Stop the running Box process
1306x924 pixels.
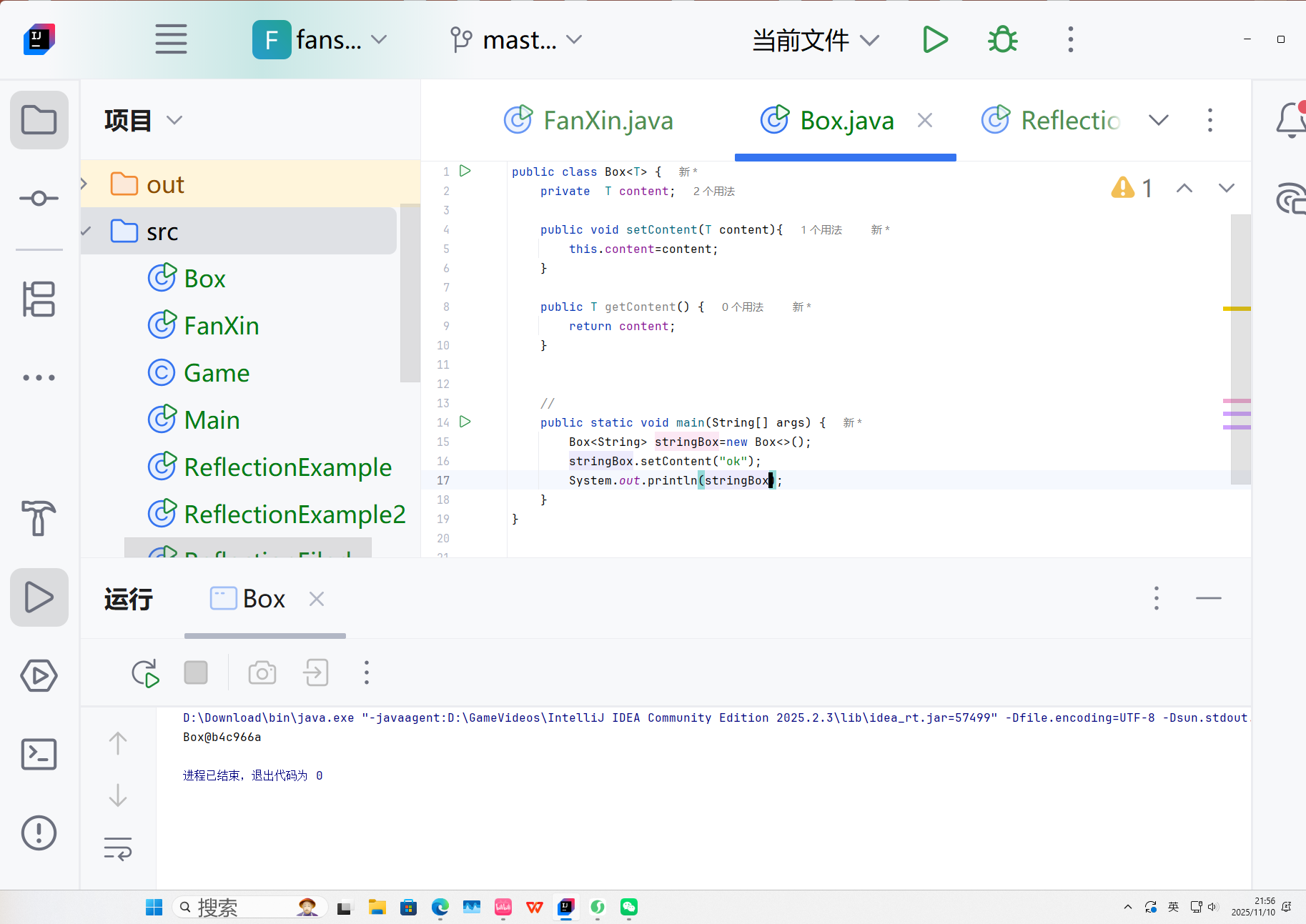click(x=196, y=672)
